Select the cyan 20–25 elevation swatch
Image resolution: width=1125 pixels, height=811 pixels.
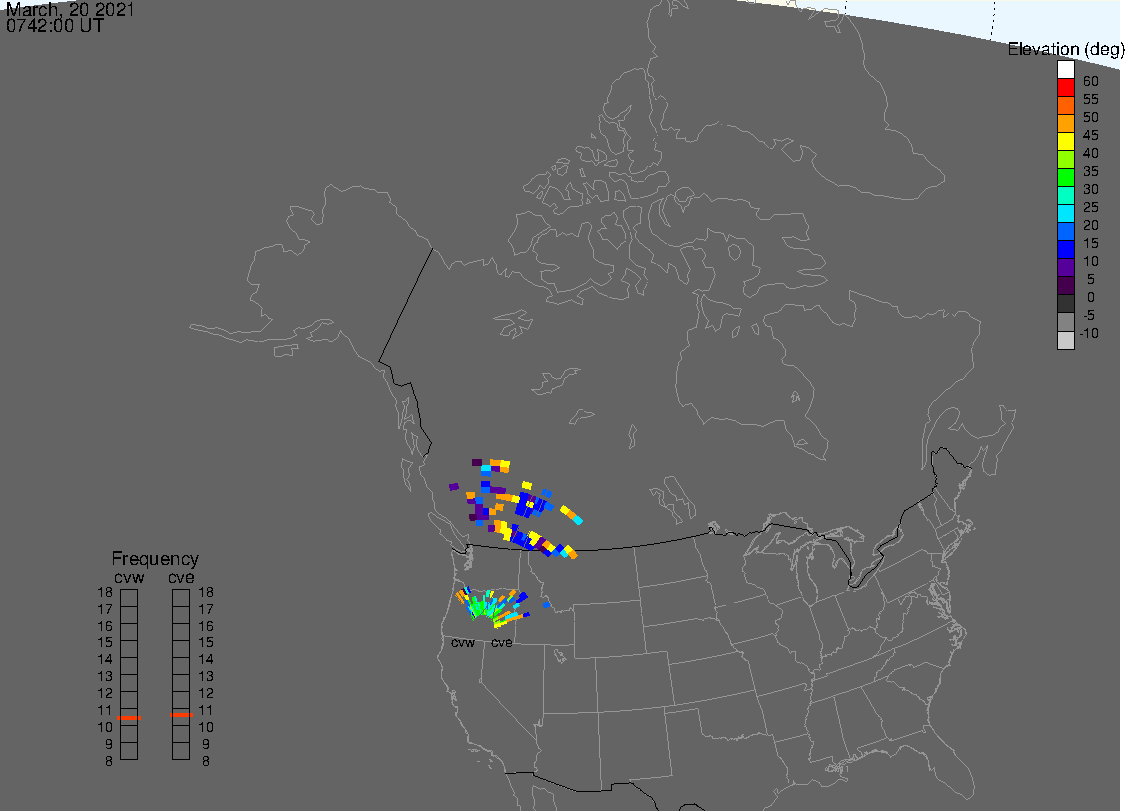coord(1065,214)
